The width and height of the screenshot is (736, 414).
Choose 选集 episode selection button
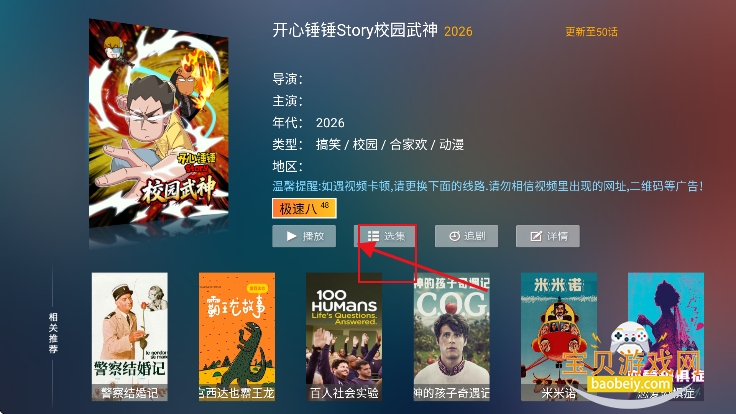pyautogui.click(x=385, y=236)
